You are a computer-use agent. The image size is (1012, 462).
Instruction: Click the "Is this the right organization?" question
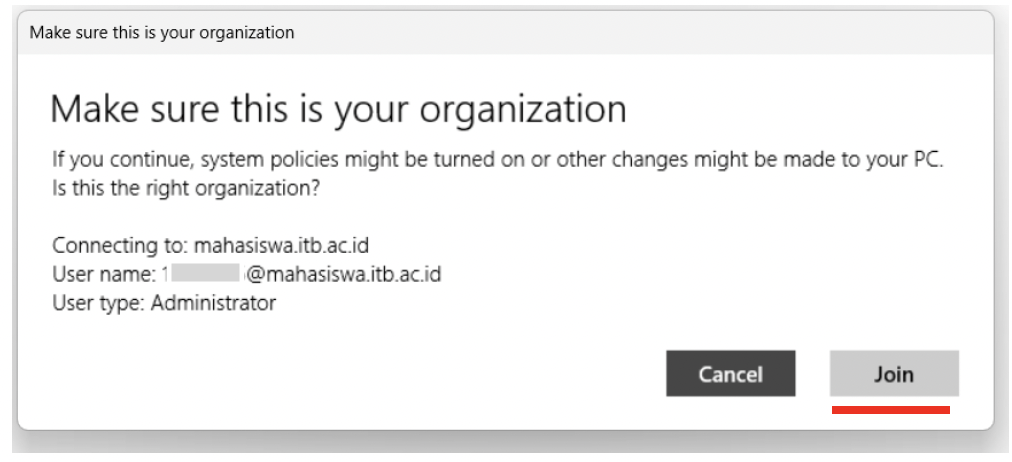[x=187, y=190]
